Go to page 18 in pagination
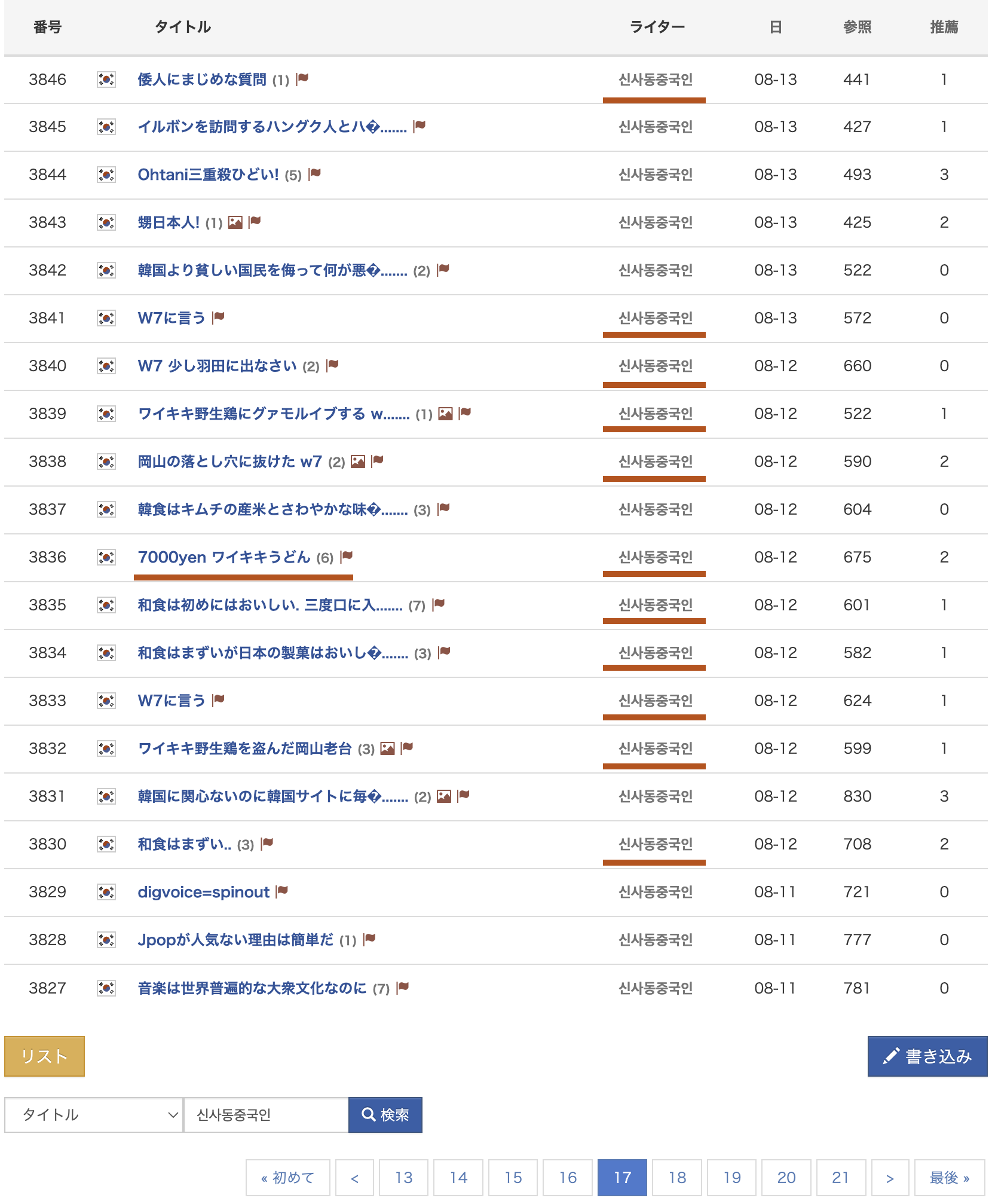 coord(677,1178)
